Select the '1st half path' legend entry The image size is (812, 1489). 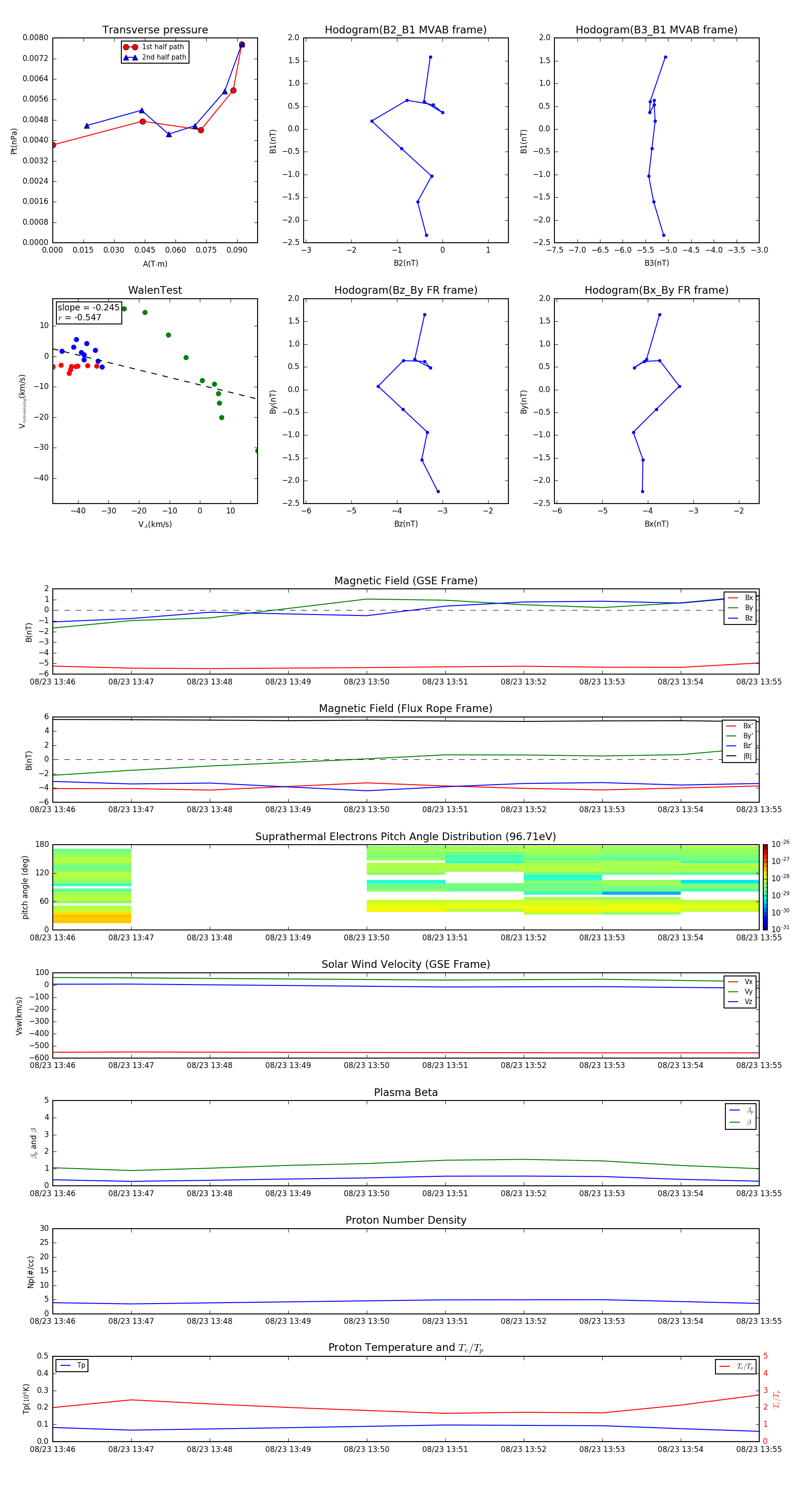pyautogui.click(x=154, y=47)
